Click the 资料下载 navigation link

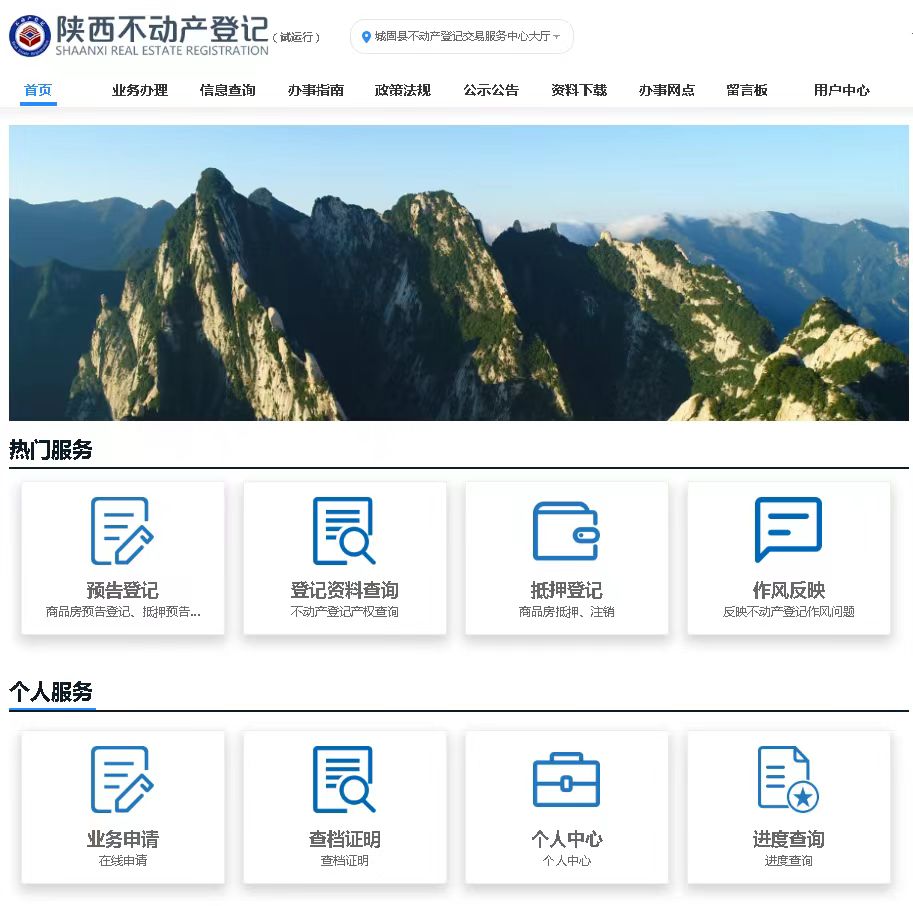(579, 90)
